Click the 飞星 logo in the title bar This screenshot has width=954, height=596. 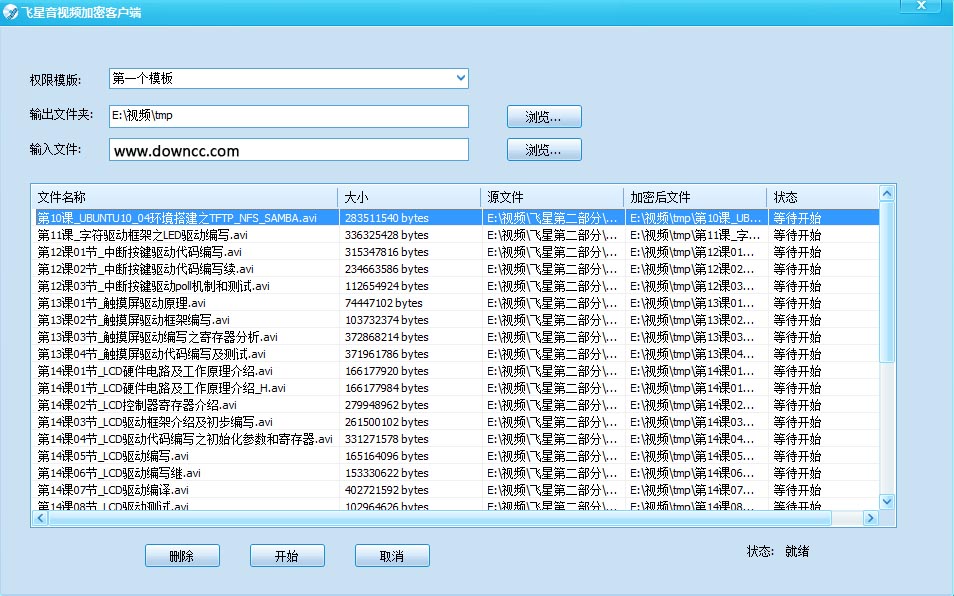tap(12, 11)
